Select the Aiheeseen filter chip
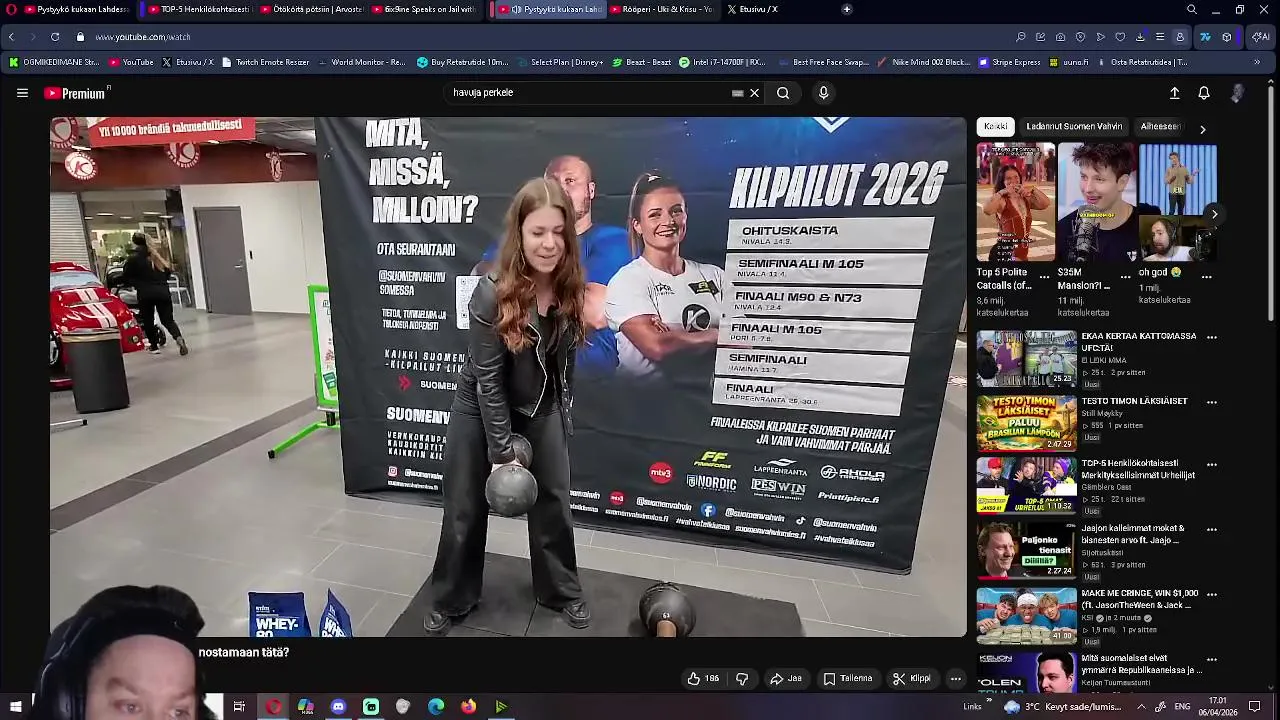The image size is (1280, 720). point(1160,127)
